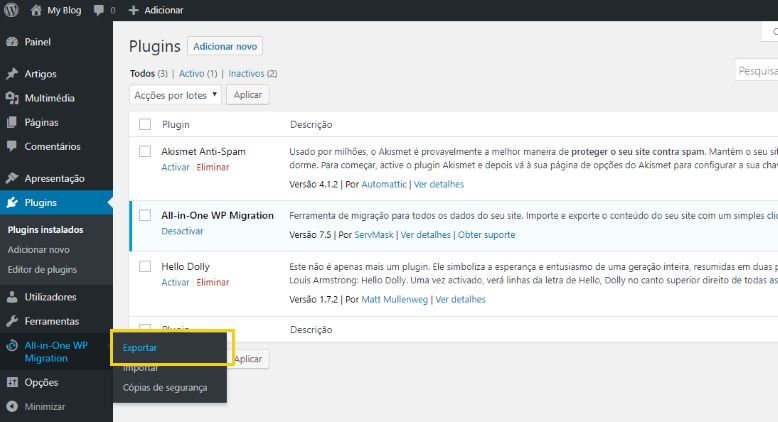
Task: Open the comments bubble icon in admin bar
Action: pyautogui.click(x=99, y=10)
